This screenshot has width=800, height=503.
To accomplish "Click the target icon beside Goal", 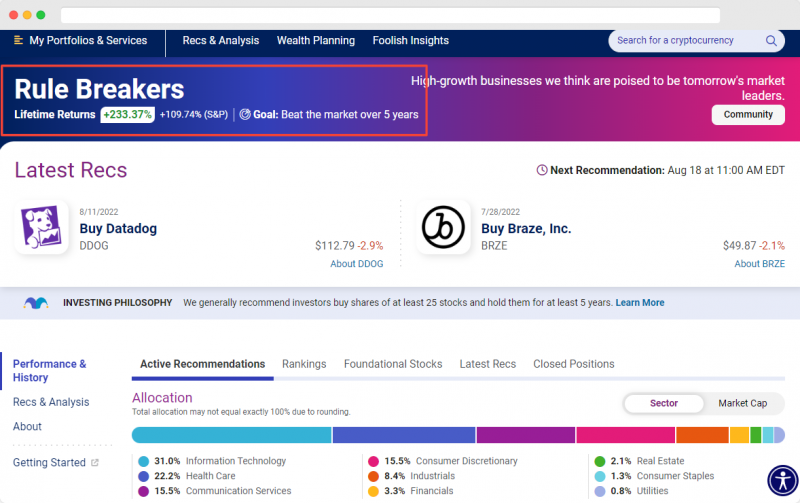I will click(x=245, y=114).
